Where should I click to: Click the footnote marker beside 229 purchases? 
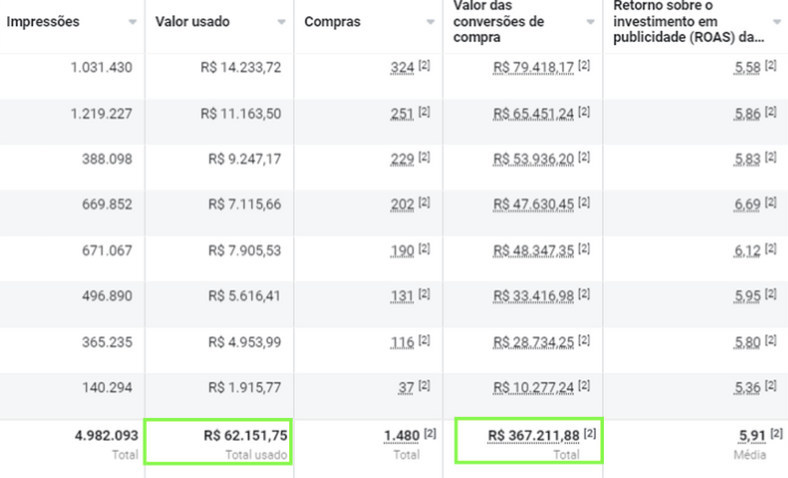coord(425,158)
